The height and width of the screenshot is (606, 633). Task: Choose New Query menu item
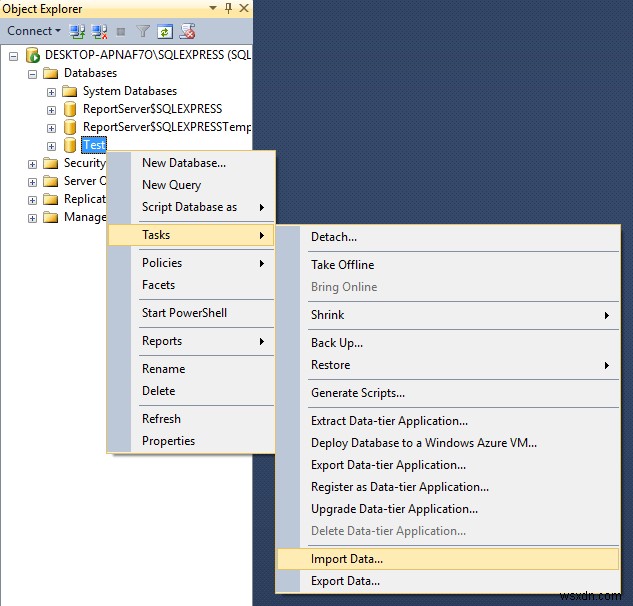(x=191, y=185)
